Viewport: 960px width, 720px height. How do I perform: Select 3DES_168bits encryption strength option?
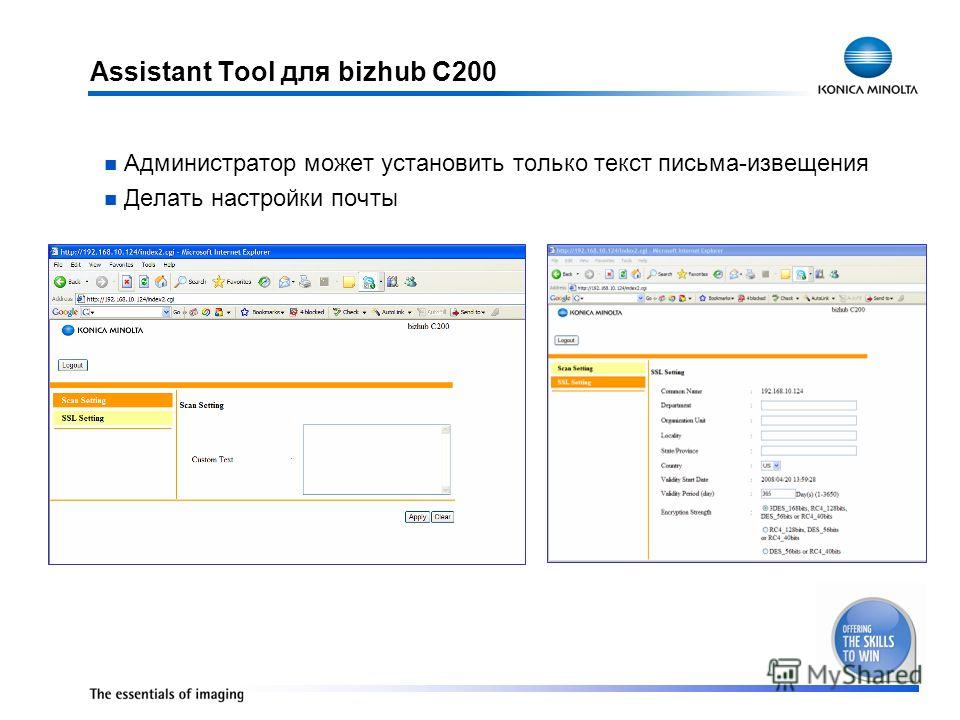[x=765, y=508]
